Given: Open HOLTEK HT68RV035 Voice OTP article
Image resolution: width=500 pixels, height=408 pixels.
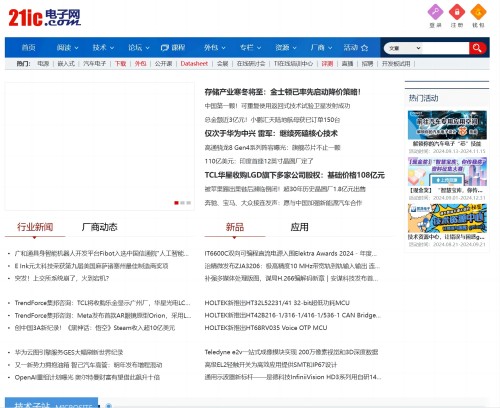Looking at the screenshot, I should (x=266, y=328).
